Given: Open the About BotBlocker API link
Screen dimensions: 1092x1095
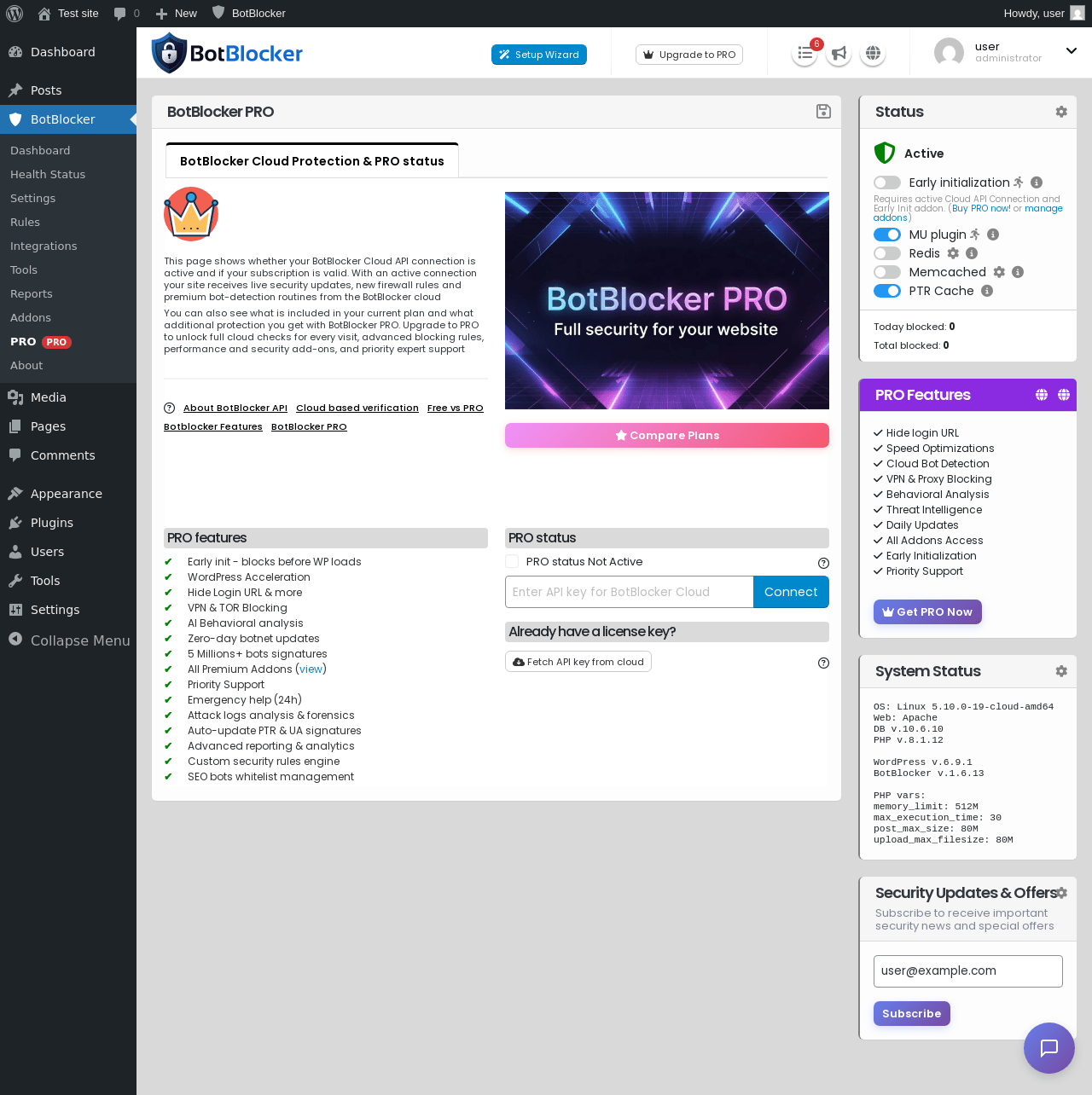Looking at the screenshot, I should pyautogui.click(x=235, y=408).
